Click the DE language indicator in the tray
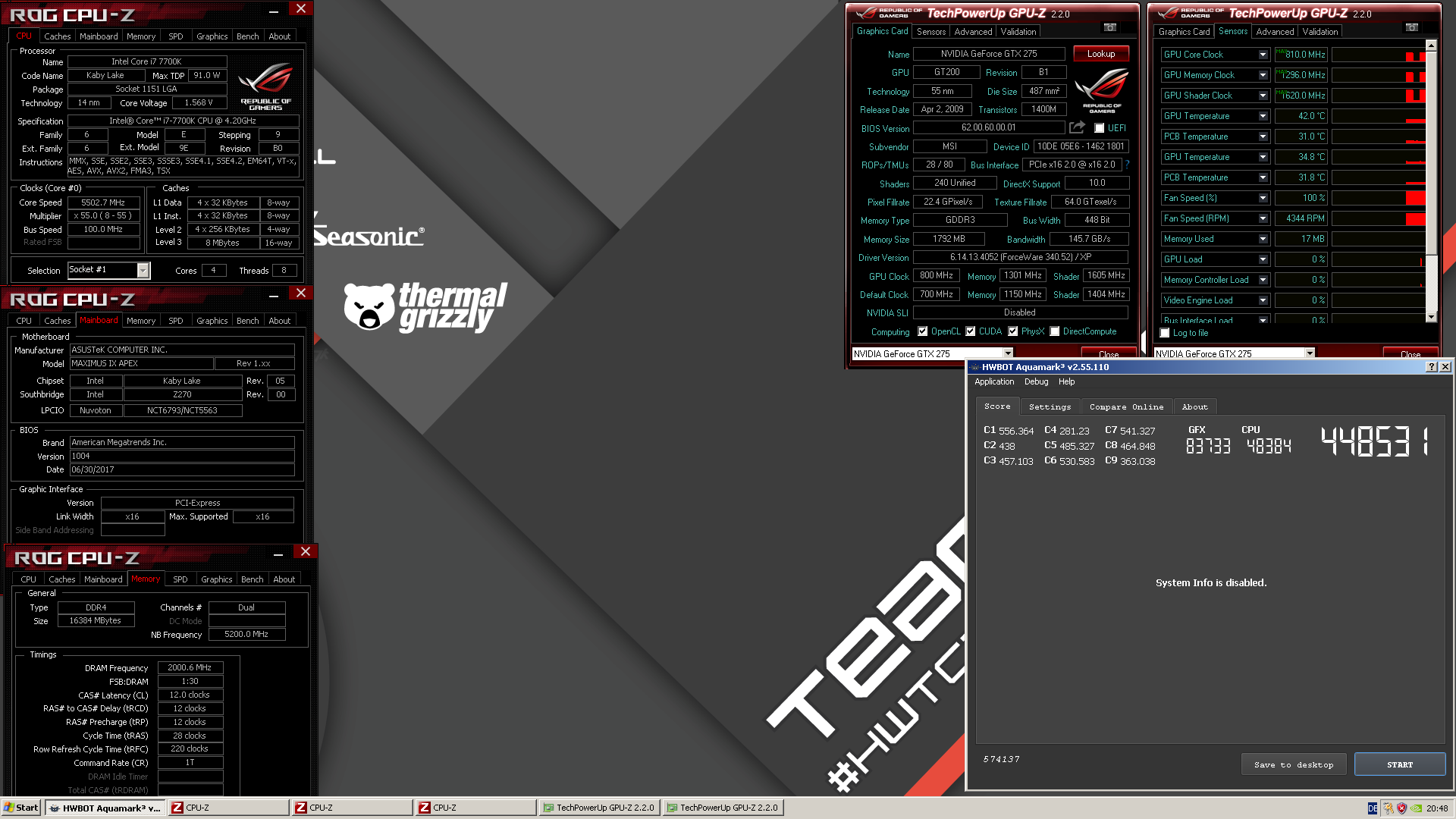The width and height of the screenshot is (1456, 819). coord(1373,808)
